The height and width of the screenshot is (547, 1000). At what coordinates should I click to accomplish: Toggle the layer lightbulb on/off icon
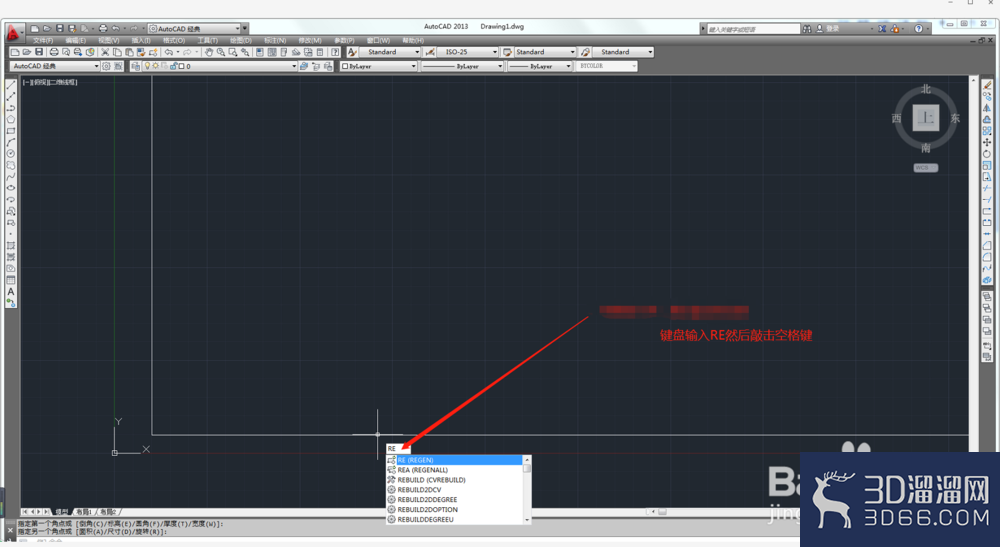click(x=147, y=66)
